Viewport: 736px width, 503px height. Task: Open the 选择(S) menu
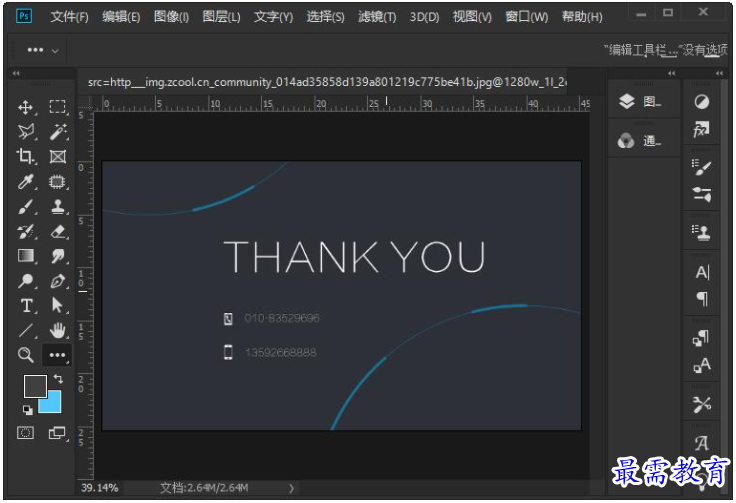click(325, 17)
